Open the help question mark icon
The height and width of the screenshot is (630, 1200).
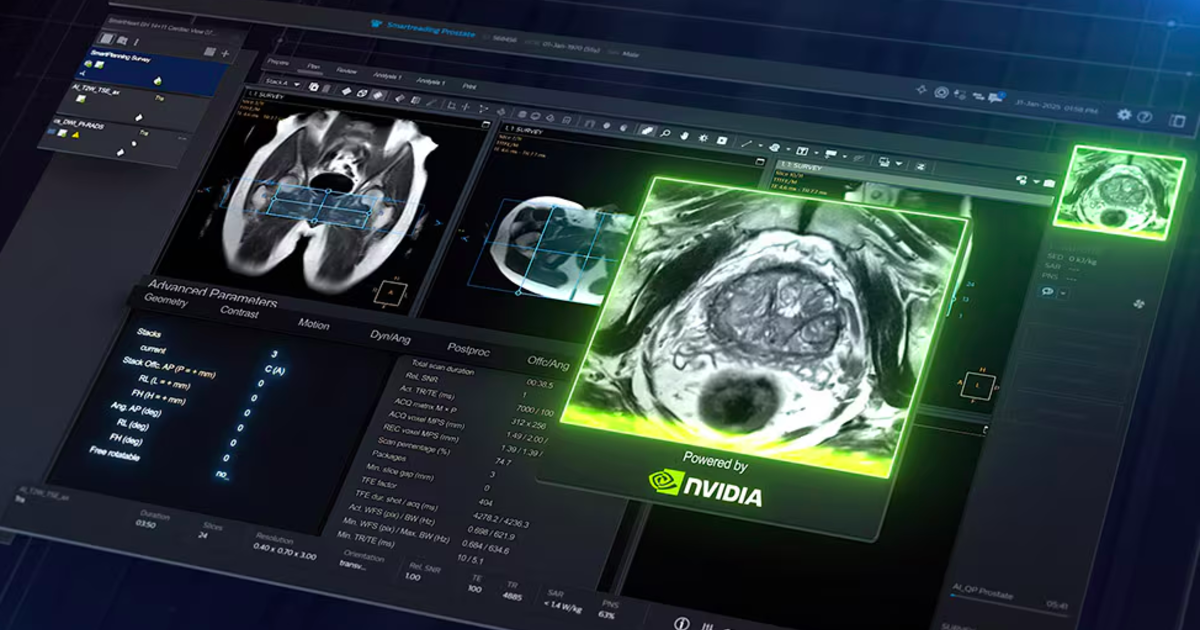pyautogui.click(x=1144, y=117)
